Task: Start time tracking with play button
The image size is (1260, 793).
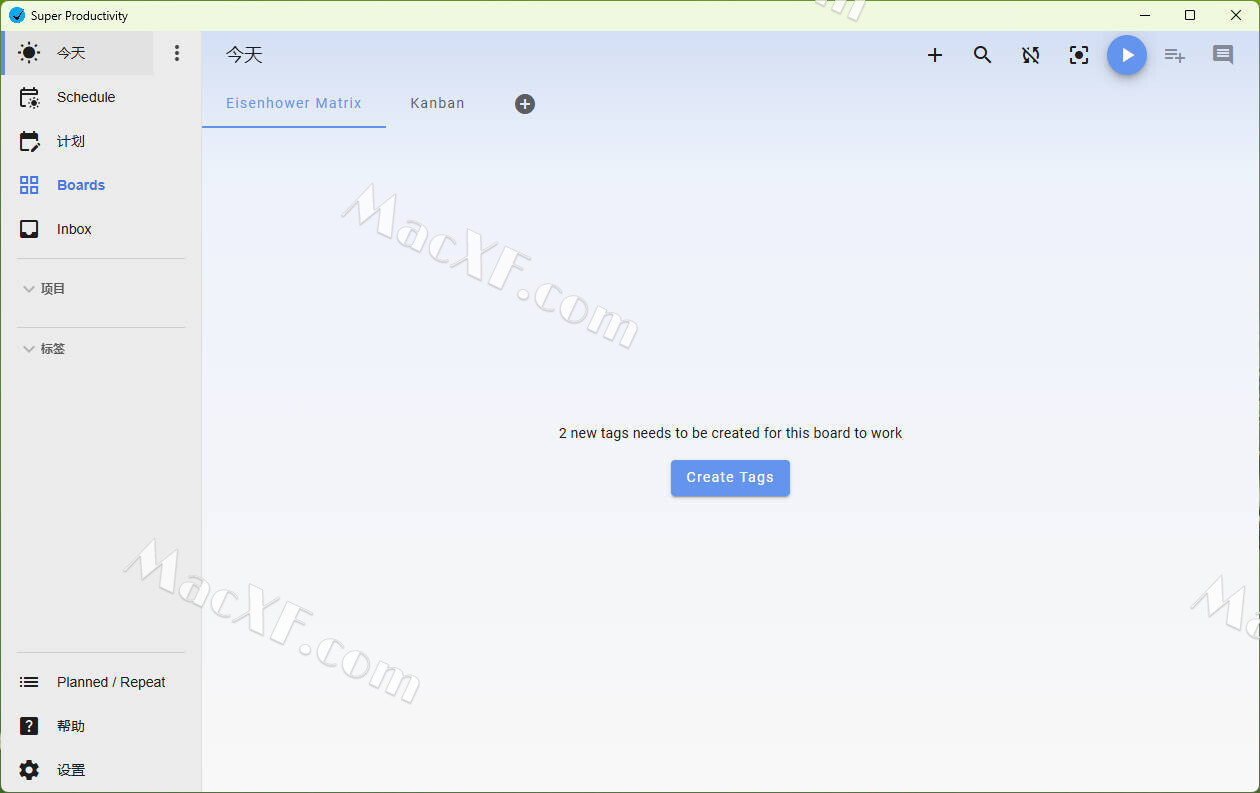Action: tap(1127, 55)
